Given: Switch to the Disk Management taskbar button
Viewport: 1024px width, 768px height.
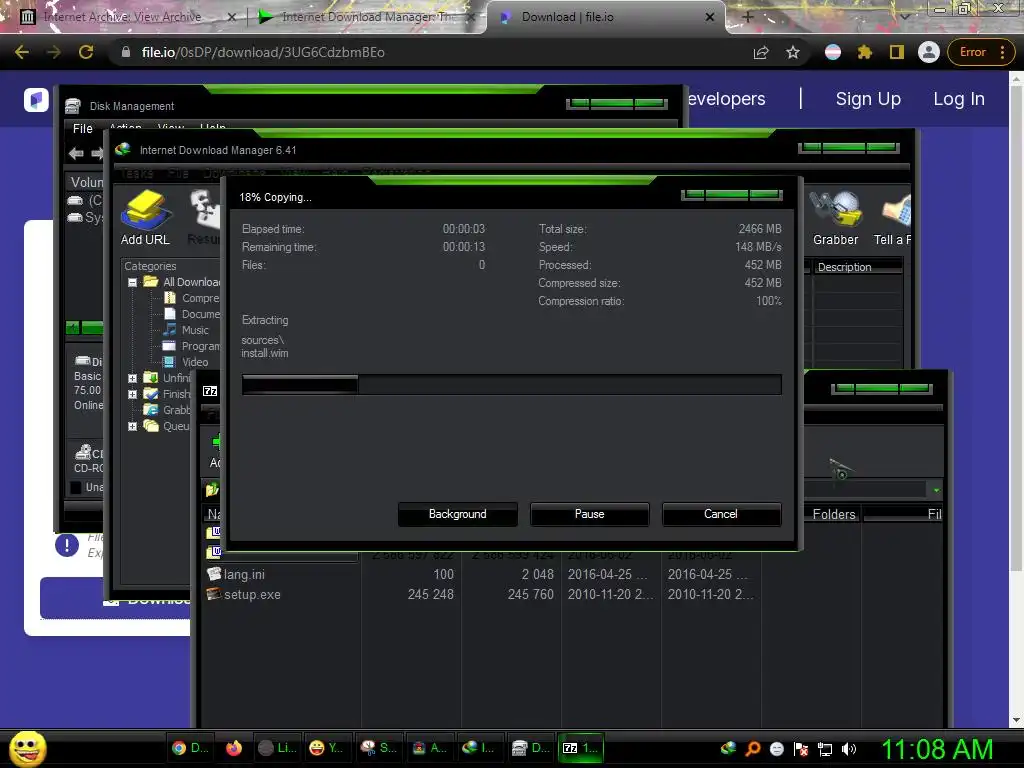Looking at the screenshot, I should 530,748.
